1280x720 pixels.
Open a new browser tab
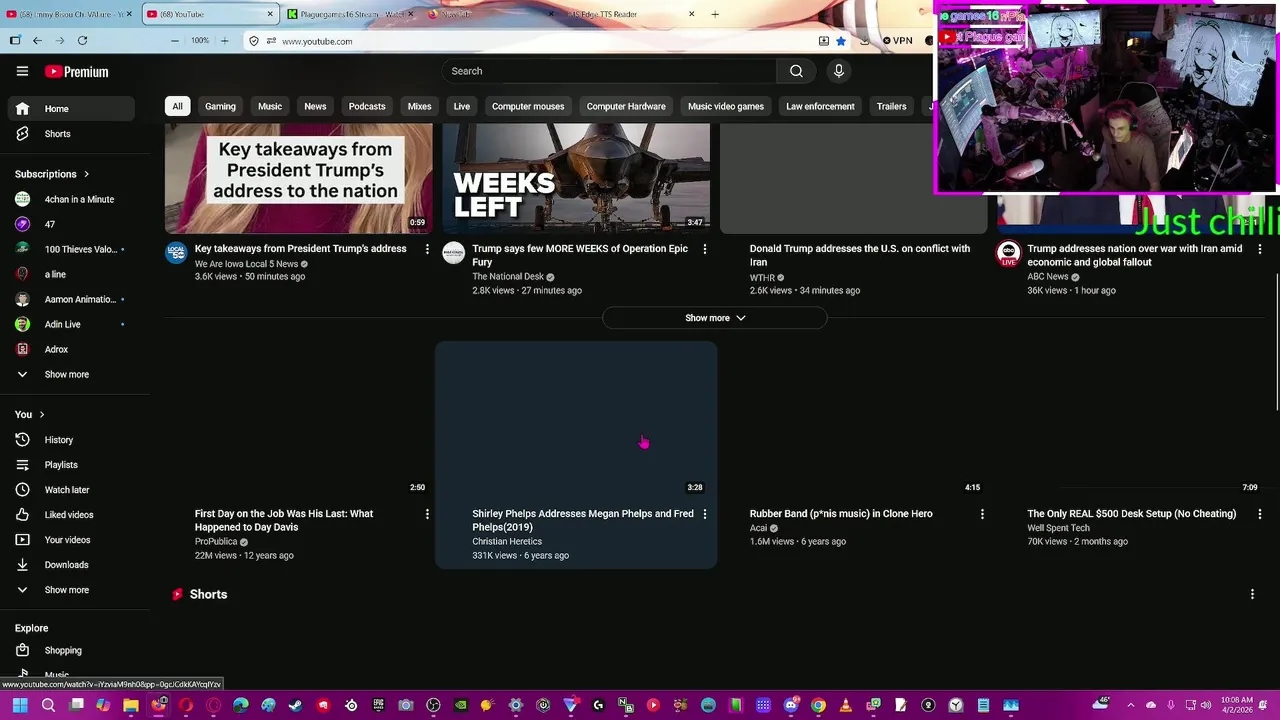pos(715,14)
